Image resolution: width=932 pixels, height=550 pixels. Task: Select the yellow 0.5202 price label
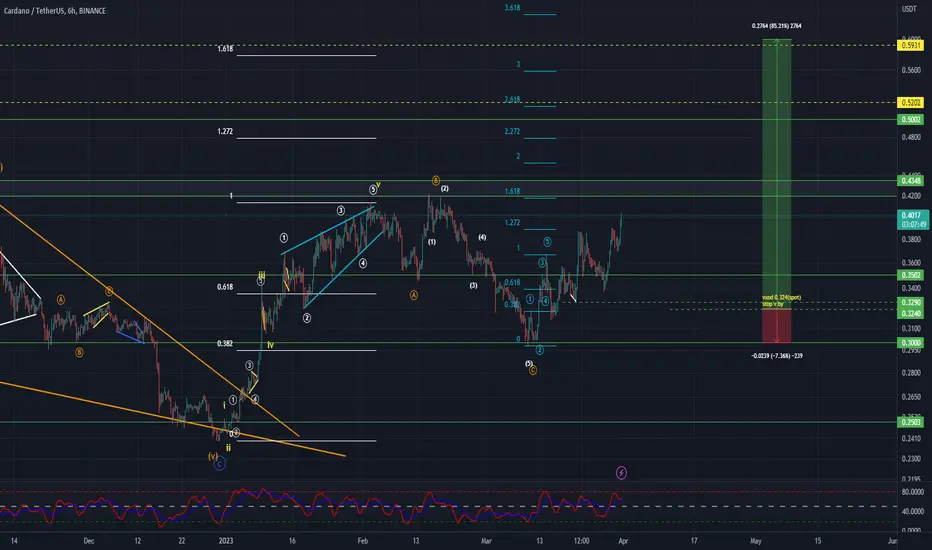pos(910,103)
